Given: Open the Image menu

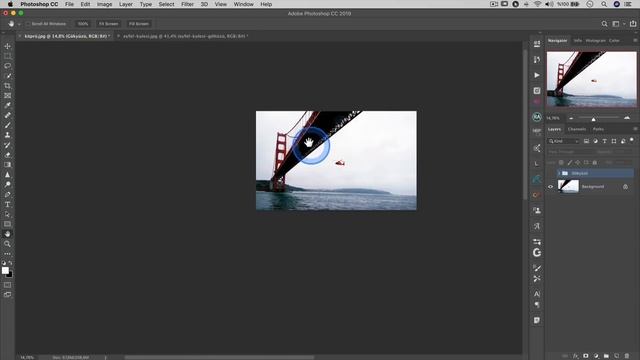Looking at the screenshot, I should coord(104,4).
